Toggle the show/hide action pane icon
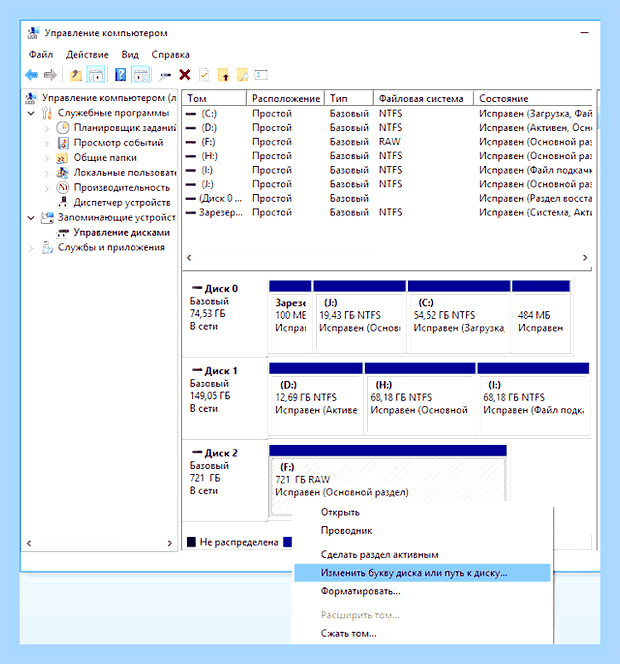620x664 pixels. tap(141, 75)
